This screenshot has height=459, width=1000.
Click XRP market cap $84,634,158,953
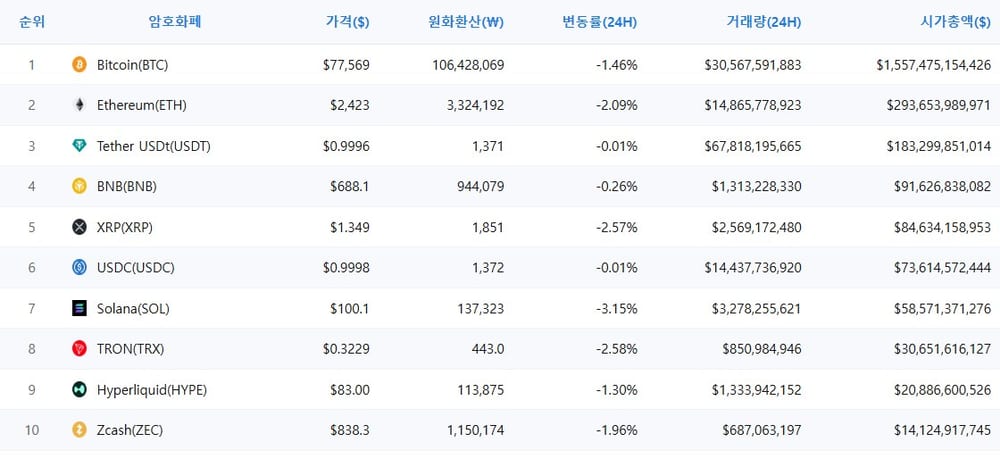click(943, 228)
